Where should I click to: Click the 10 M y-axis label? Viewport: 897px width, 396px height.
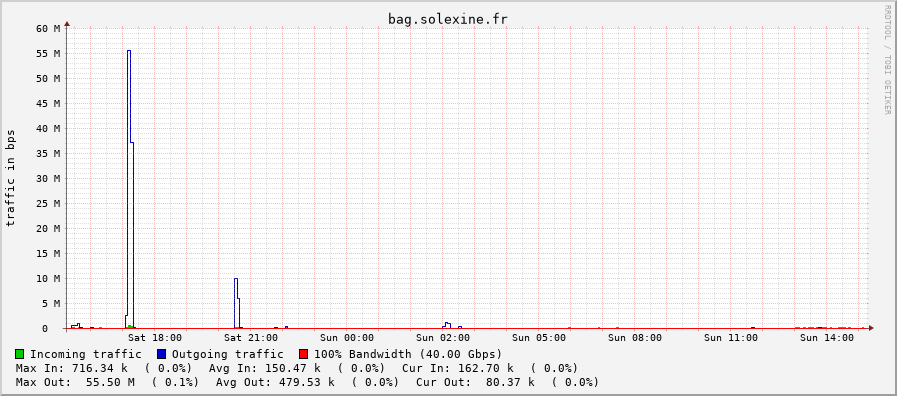tap(48, 279)
